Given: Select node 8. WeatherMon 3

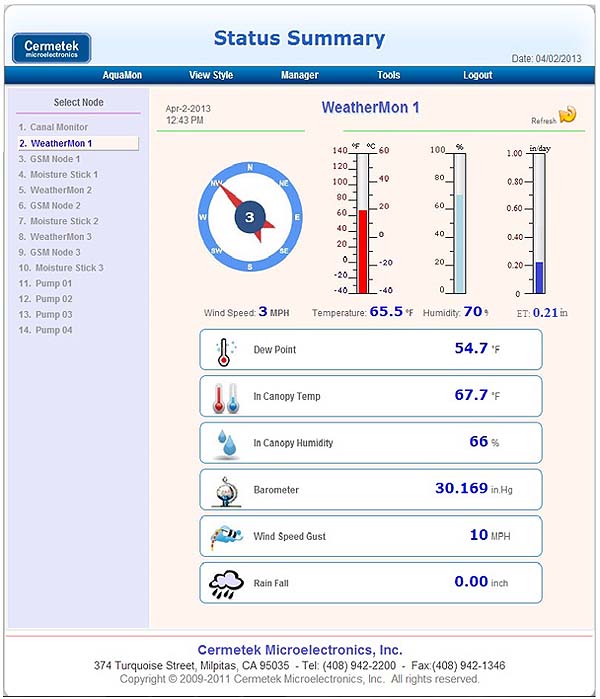Looking at the screenshot, I should (55, 237).
